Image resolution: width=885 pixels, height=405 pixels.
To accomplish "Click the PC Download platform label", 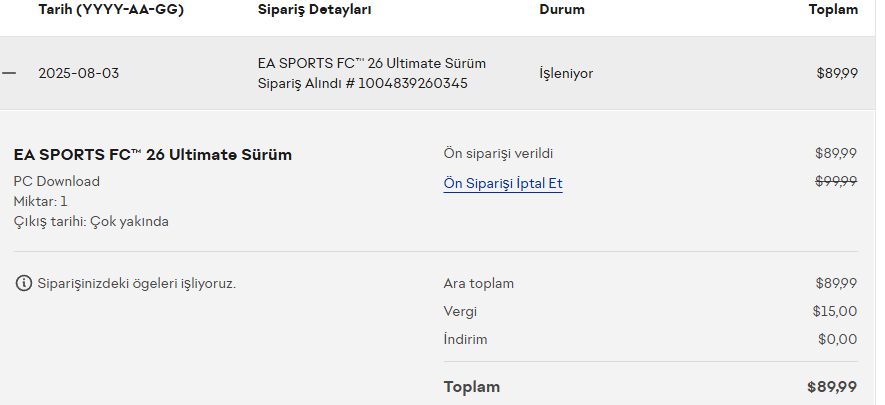I will pyautogui.click(x=56, y=181).
